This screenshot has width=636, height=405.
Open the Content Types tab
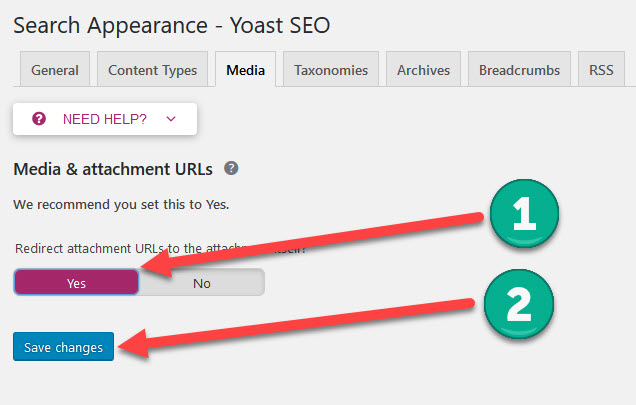tap(153, 70)
